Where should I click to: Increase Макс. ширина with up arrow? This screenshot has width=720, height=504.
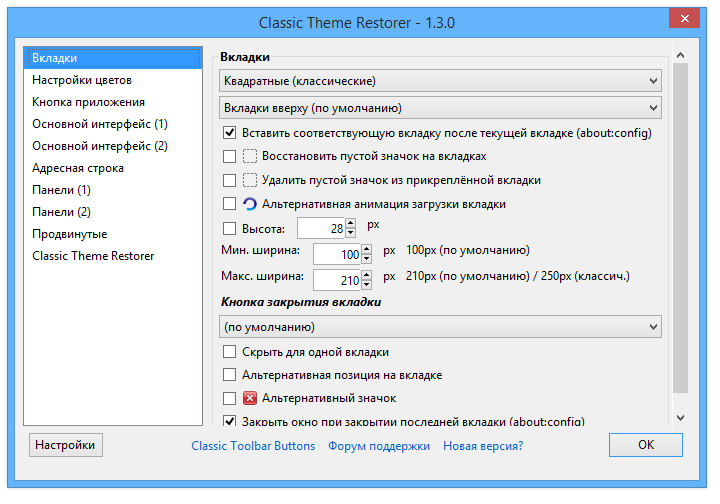366,275
